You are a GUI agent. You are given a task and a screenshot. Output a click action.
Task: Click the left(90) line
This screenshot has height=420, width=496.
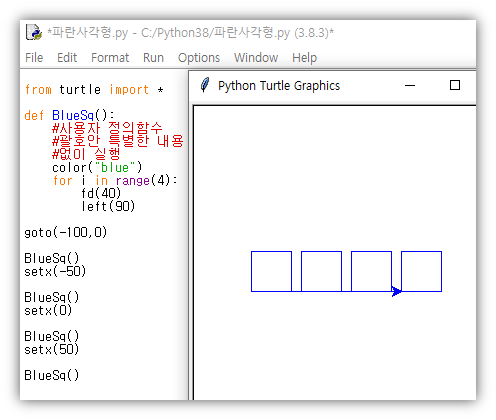108,206
